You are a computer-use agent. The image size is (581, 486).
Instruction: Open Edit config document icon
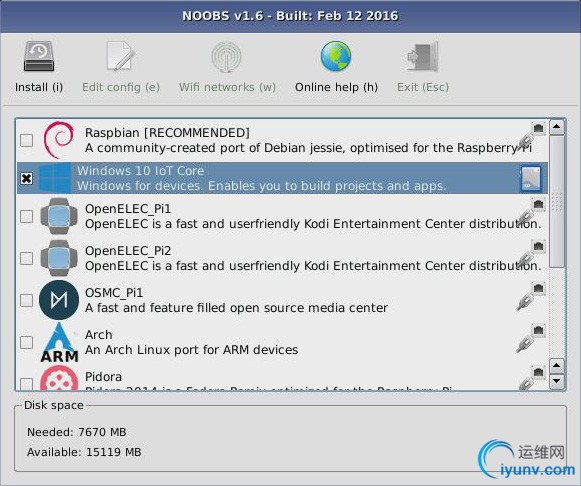click(x=120, y=56)
